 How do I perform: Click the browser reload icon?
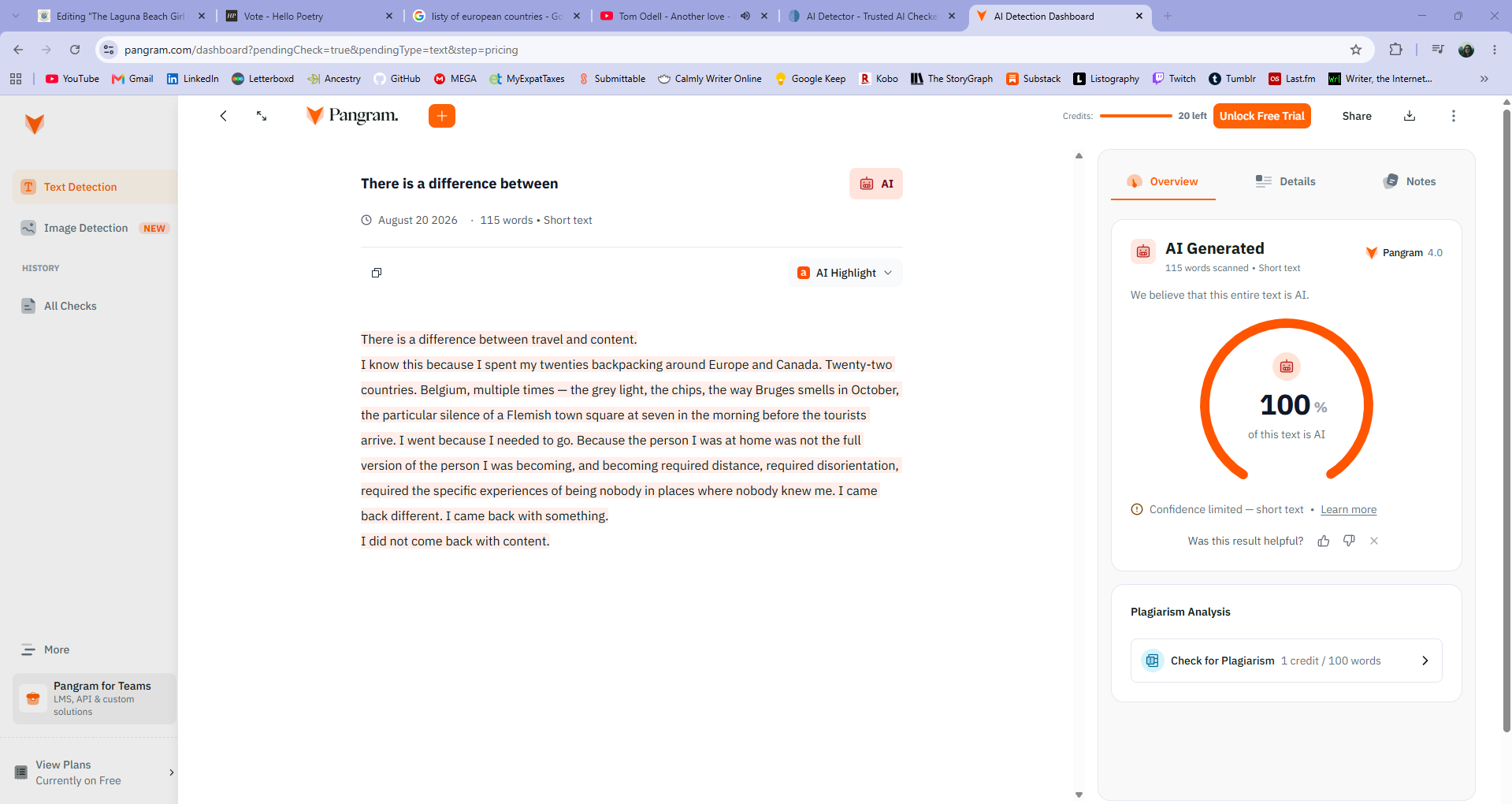[x=75, y=50]
